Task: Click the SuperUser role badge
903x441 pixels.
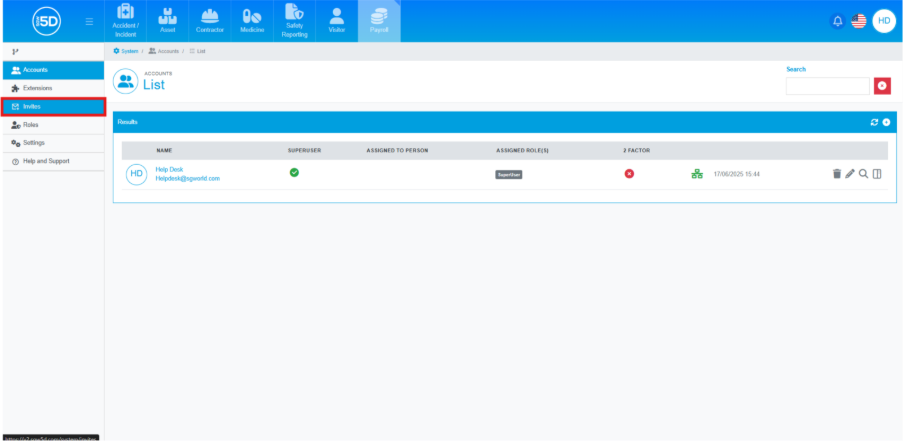Action: pyautogui.click(x=509, y=174)
